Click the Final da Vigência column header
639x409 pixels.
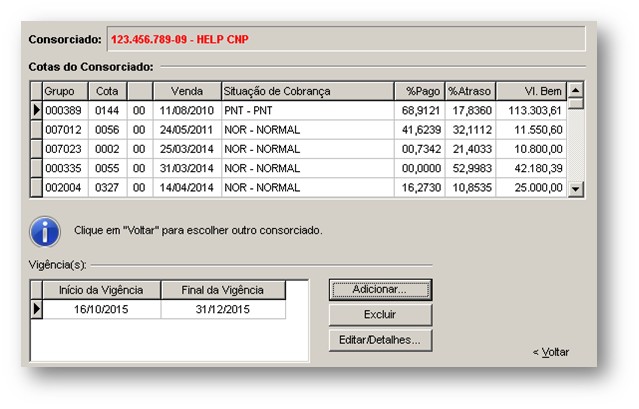point(223,290)
